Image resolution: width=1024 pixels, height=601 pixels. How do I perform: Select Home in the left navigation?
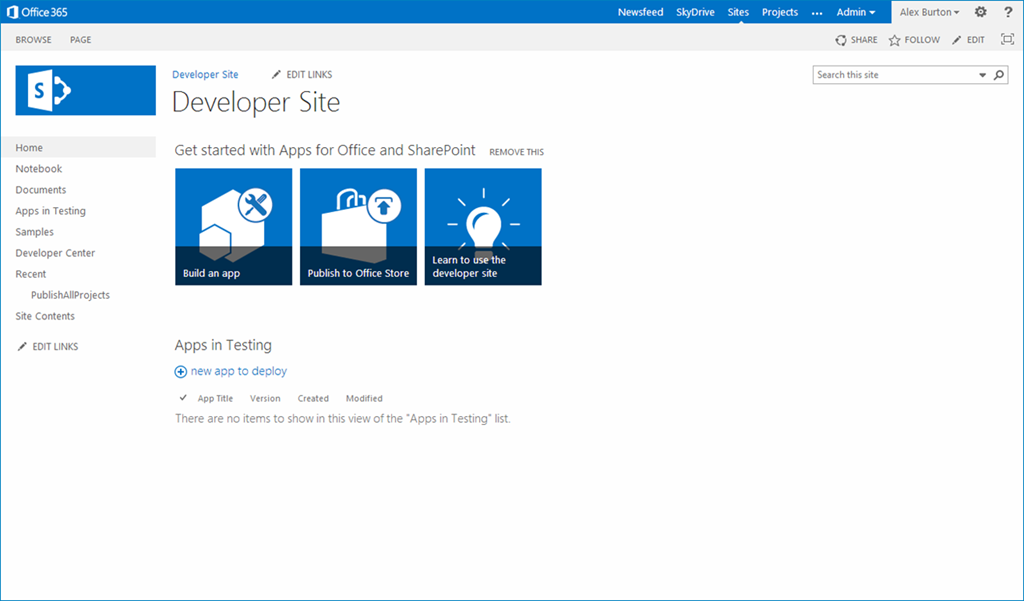79,148
